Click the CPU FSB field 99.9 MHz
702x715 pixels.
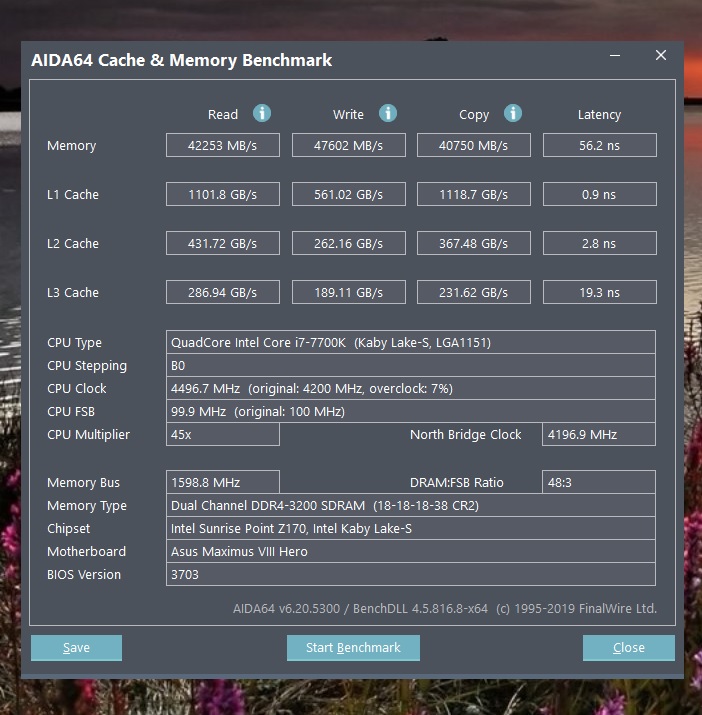click(x=411, y=411)
